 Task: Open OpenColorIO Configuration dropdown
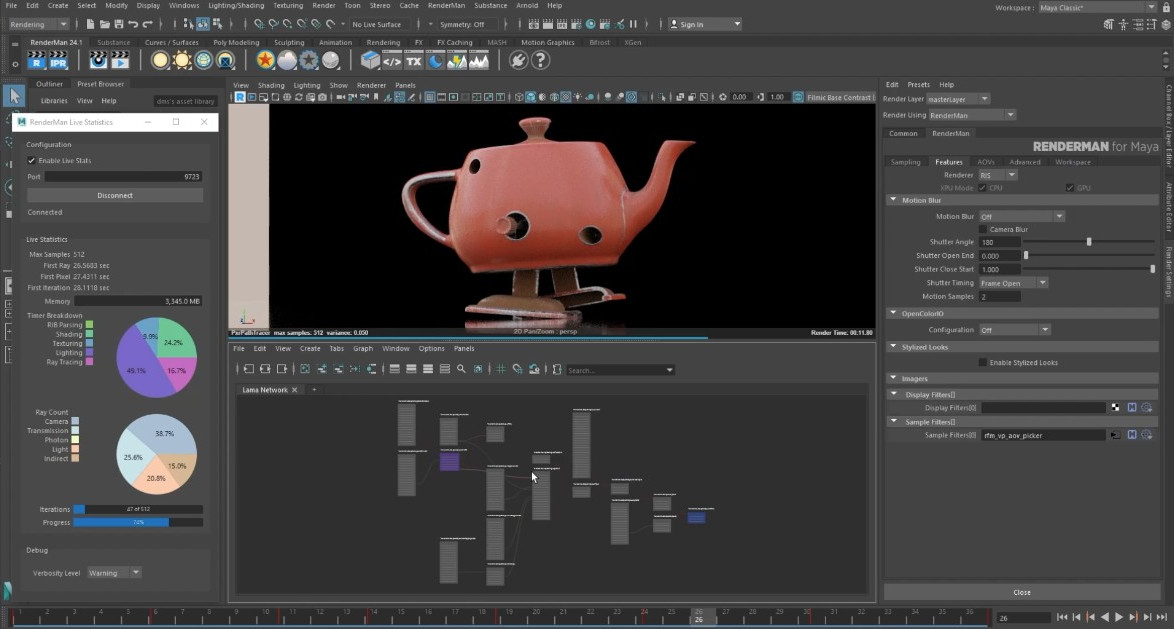[1015, 329]
